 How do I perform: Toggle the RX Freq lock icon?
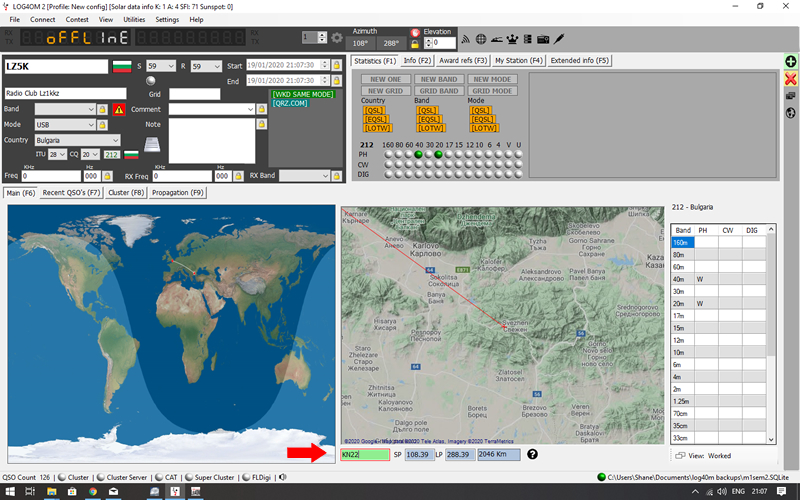[238, 176]
